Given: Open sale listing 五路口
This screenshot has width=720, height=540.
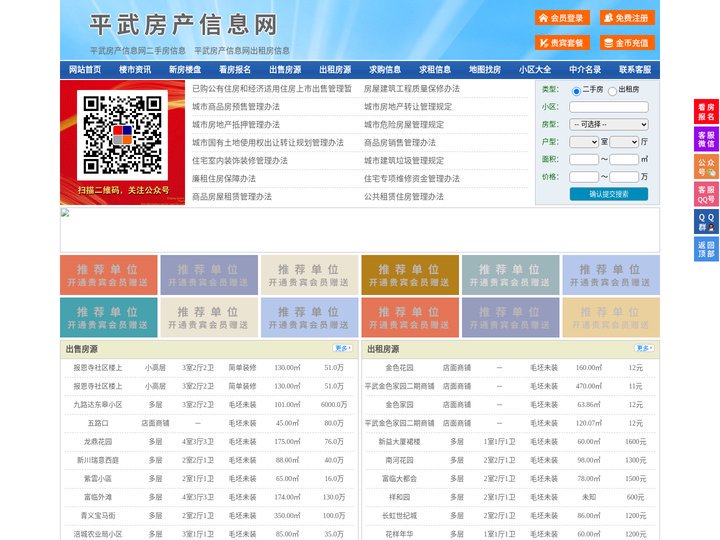Looking at the screenshot, I should [98, 423].
